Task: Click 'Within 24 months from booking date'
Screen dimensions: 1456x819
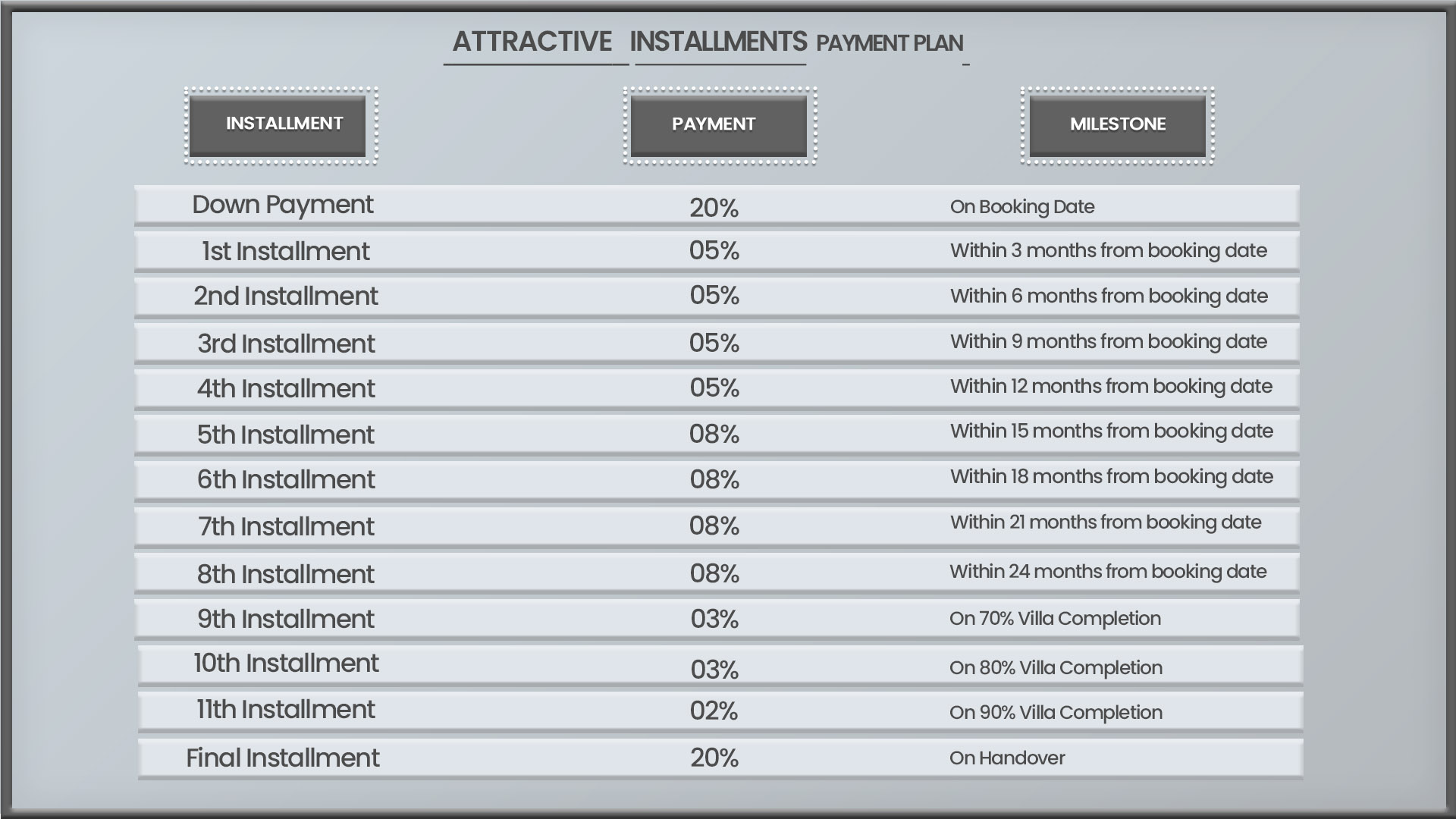Action: (1108, 571)
